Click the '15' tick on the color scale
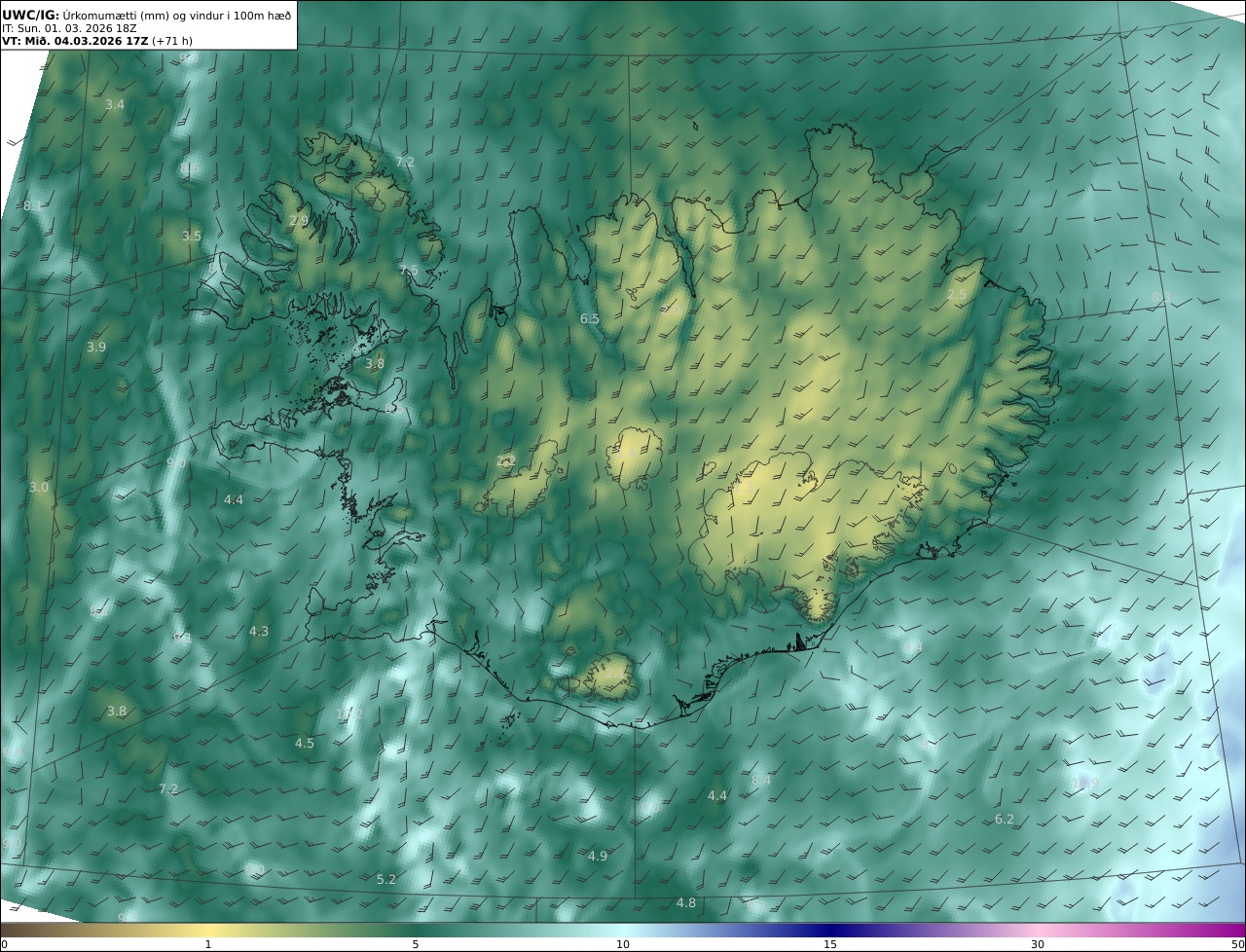The image size is (1246, 952). point(830,944)
